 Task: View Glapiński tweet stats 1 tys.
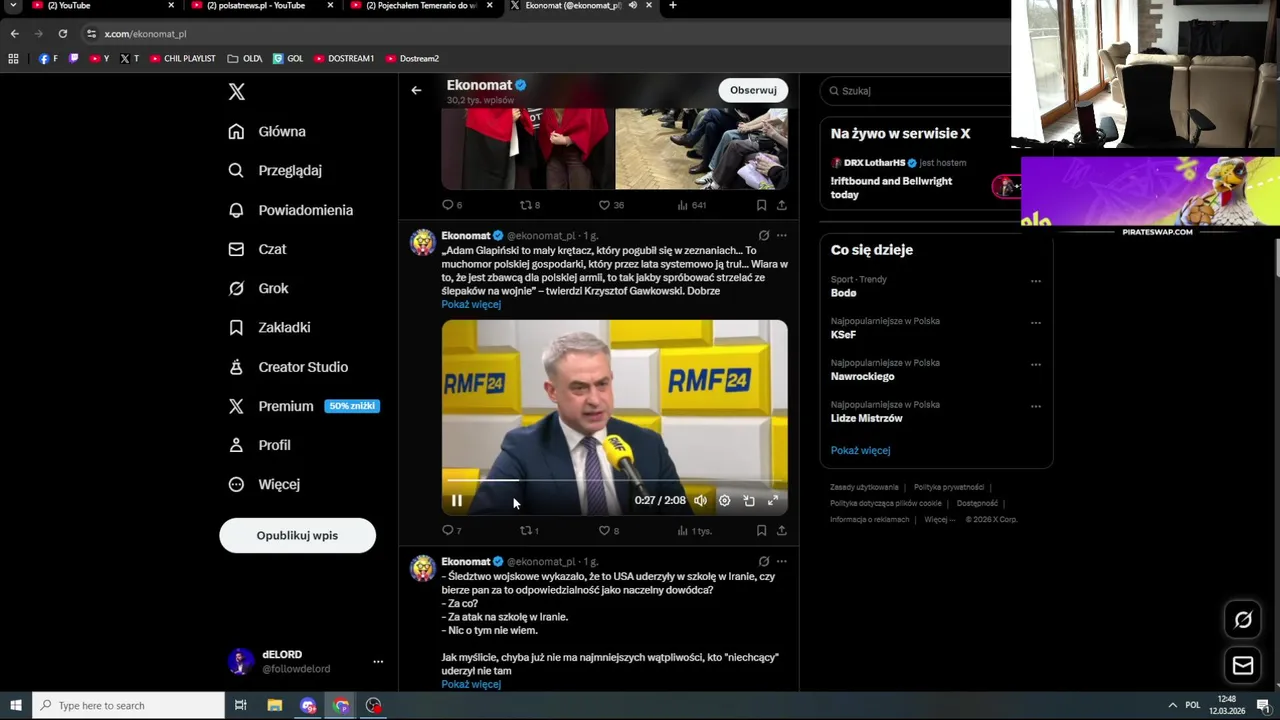(694, 531)
